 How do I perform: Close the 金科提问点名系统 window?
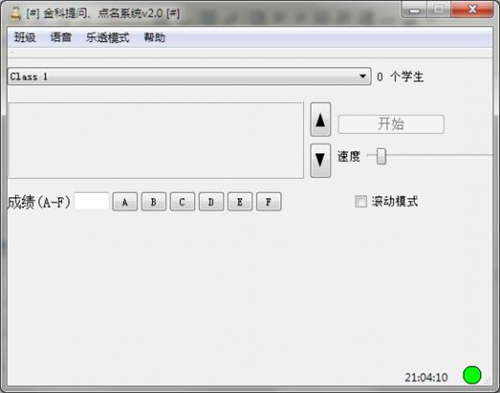[x=472, y=10]
